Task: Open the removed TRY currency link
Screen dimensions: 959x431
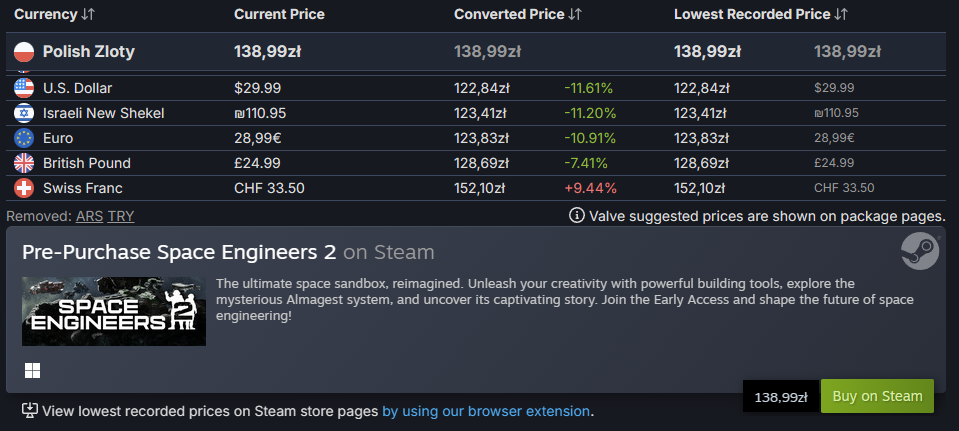Action: (121, 216)
